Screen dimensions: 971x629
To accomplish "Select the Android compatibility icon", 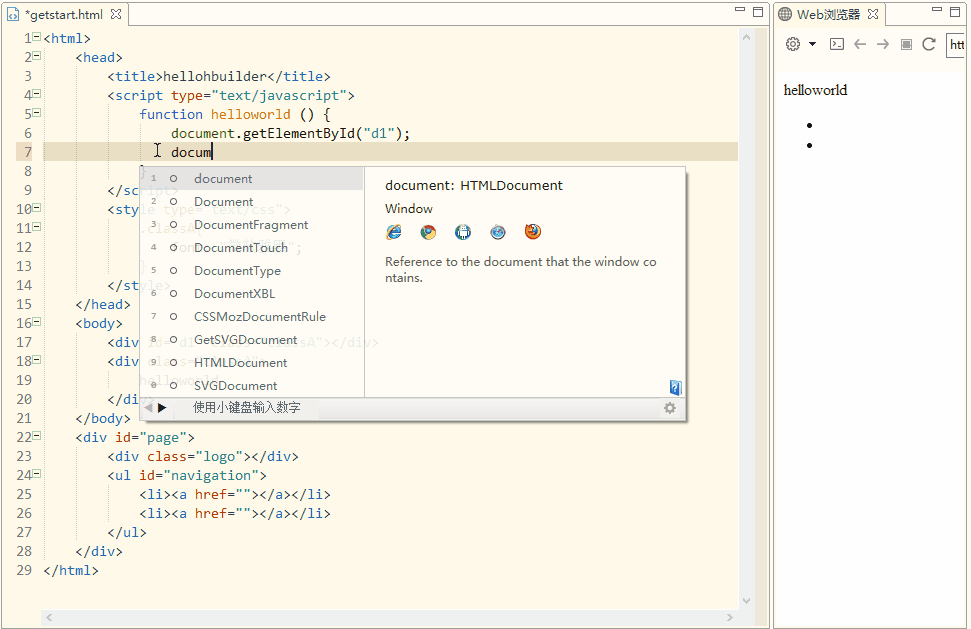I will click(463, 231).
